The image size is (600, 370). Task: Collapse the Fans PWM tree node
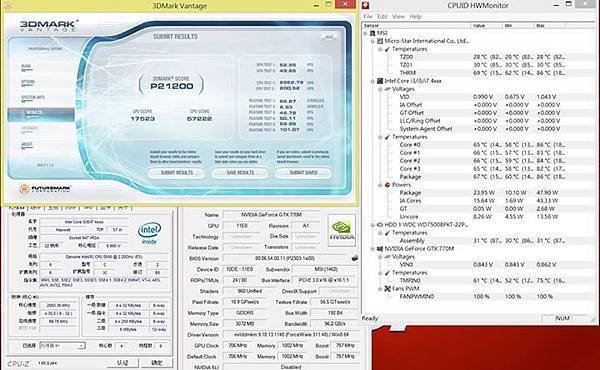click(x=380, y=289)
